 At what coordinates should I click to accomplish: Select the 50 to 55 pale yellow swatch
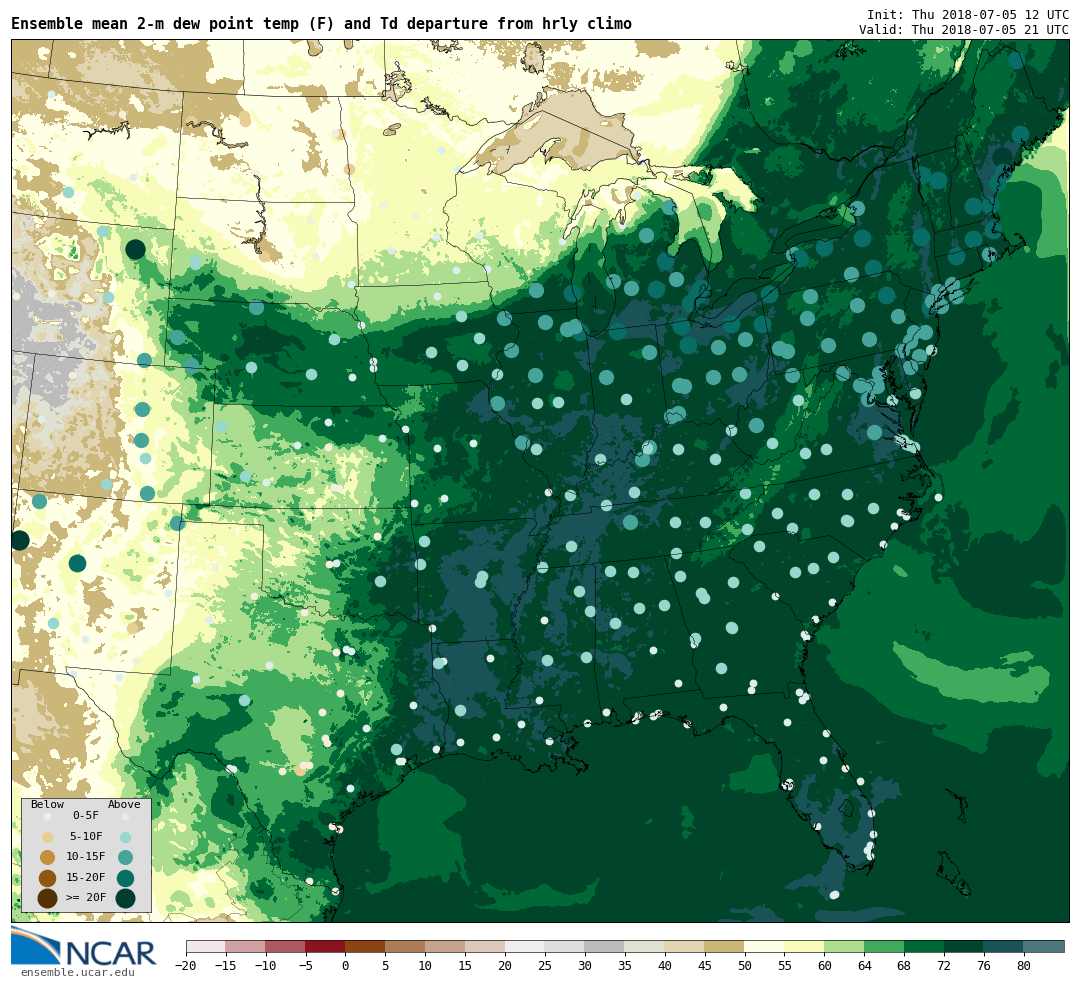[765, 946]
